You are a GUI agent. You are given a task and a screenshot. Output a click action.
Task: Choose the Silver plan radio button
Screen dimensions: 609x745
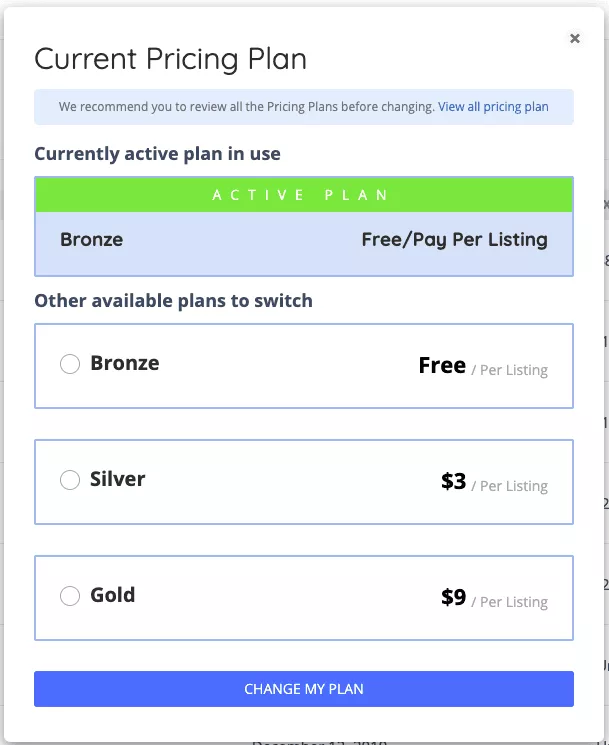tap(70, 481)
